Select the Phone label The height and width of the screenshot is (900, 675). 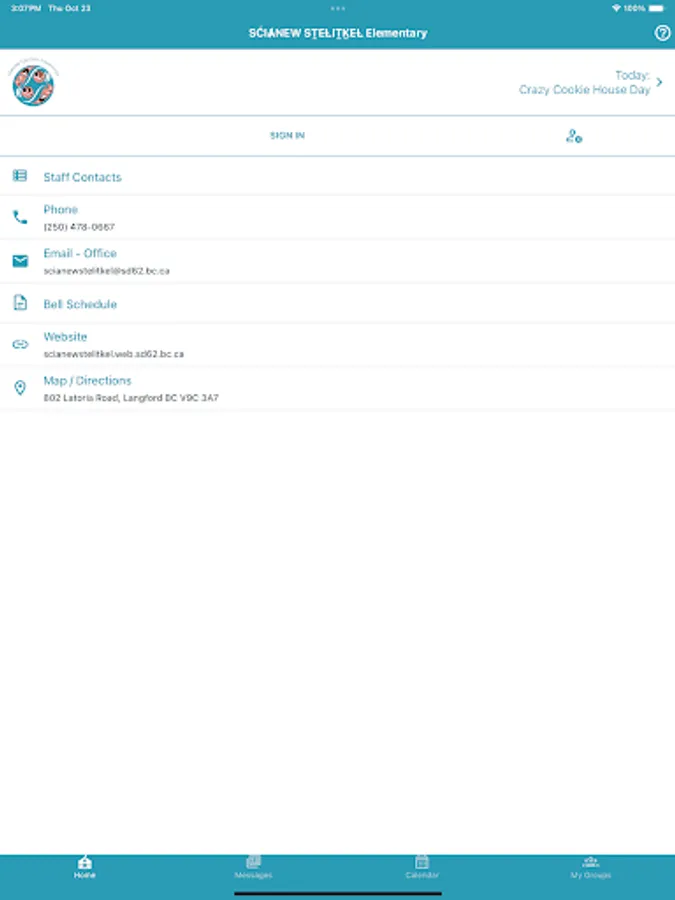click(60, 210)
